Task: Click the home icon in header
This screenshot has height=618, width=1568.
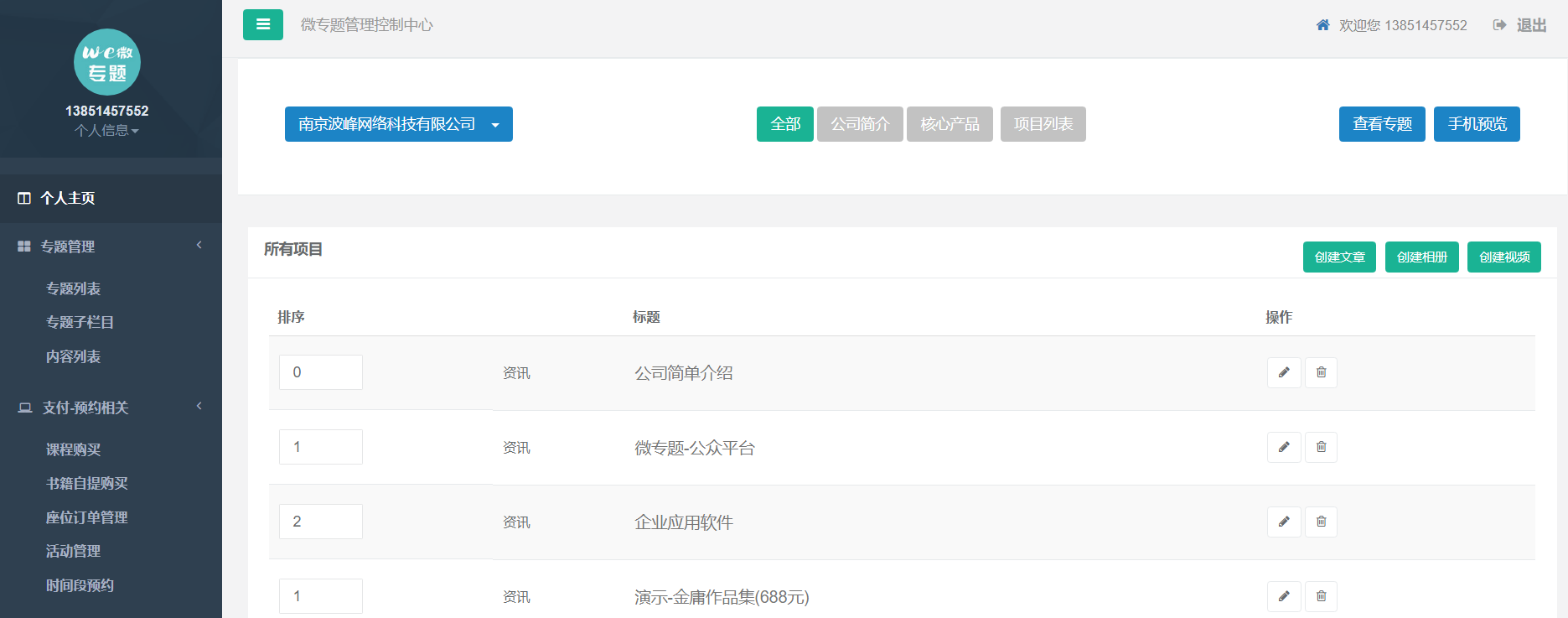Action: point(1322,25)
